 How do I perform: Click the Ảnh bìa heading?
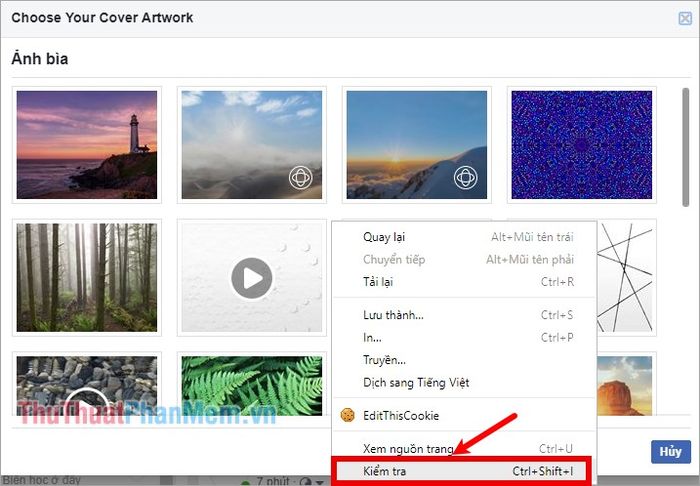[x=40, y=59]
